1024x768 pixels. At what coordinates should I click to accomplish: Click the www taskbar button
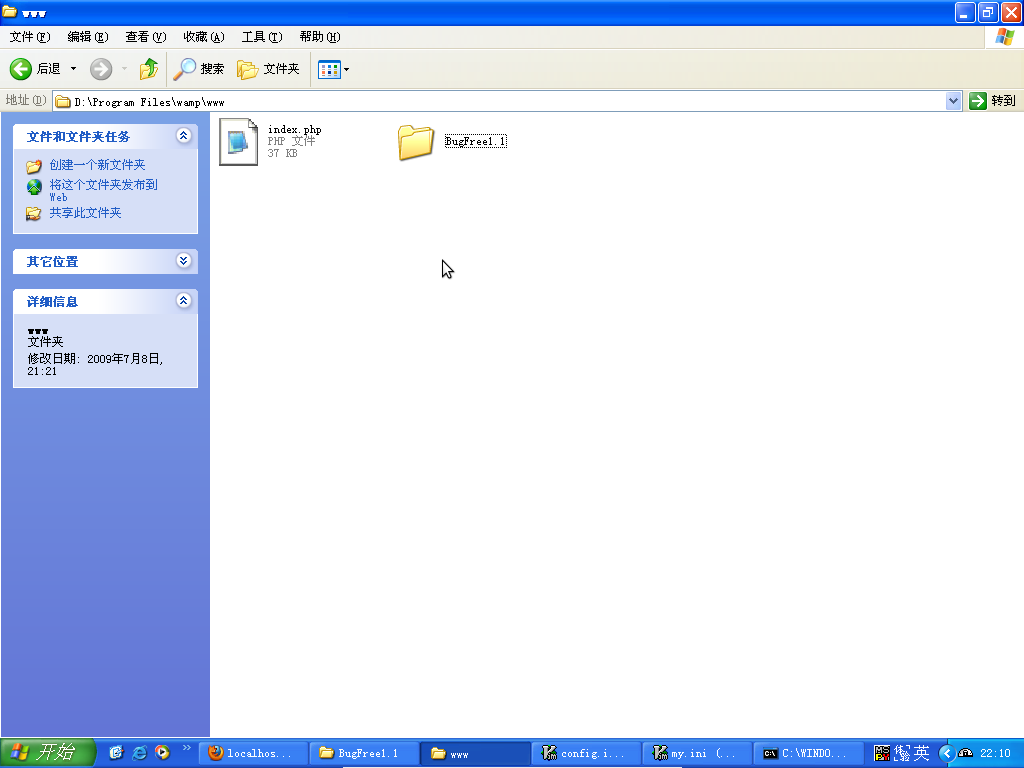tap(475, 753)
